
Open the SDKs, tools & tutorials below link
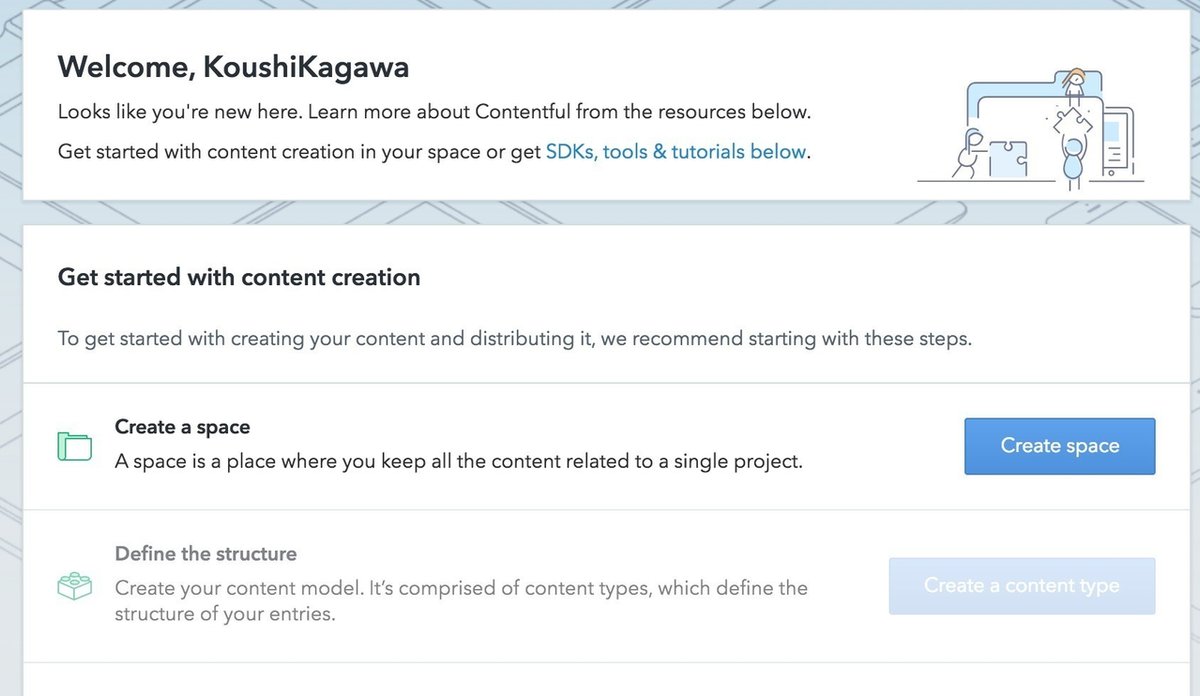[676, 152]
